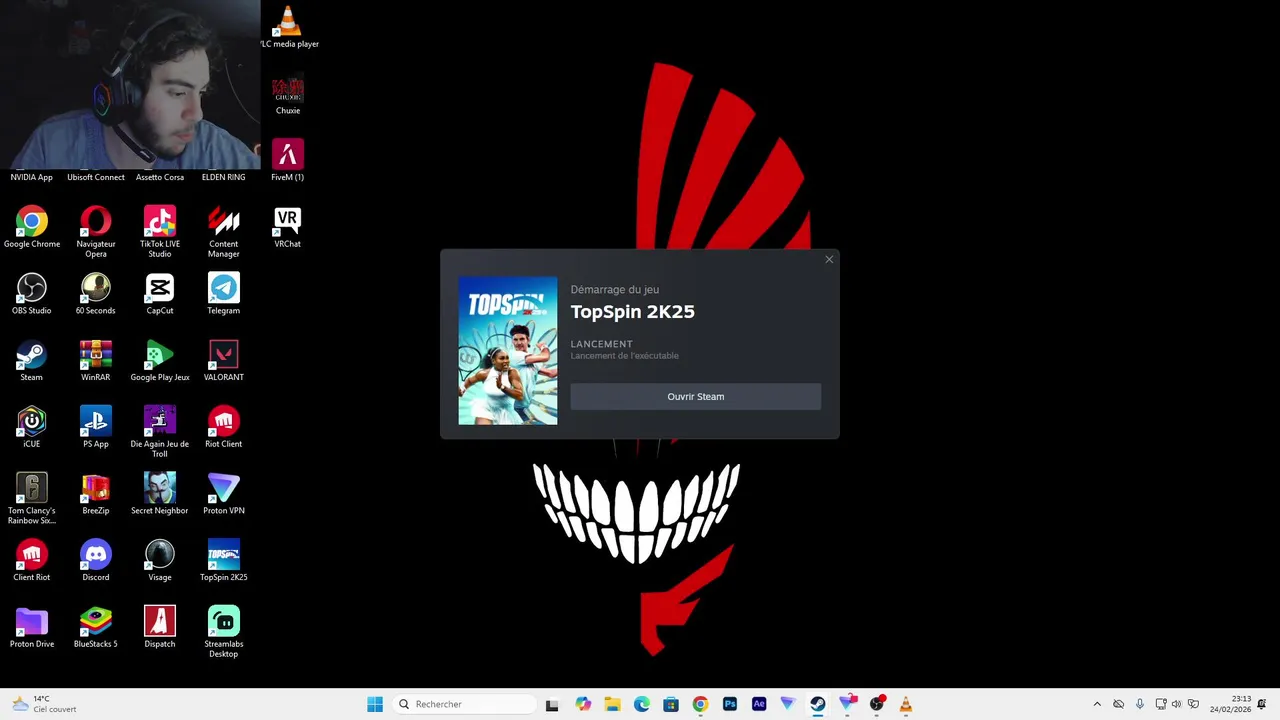
Task: Select the PS App desktop icon
Action: (96, 427)
